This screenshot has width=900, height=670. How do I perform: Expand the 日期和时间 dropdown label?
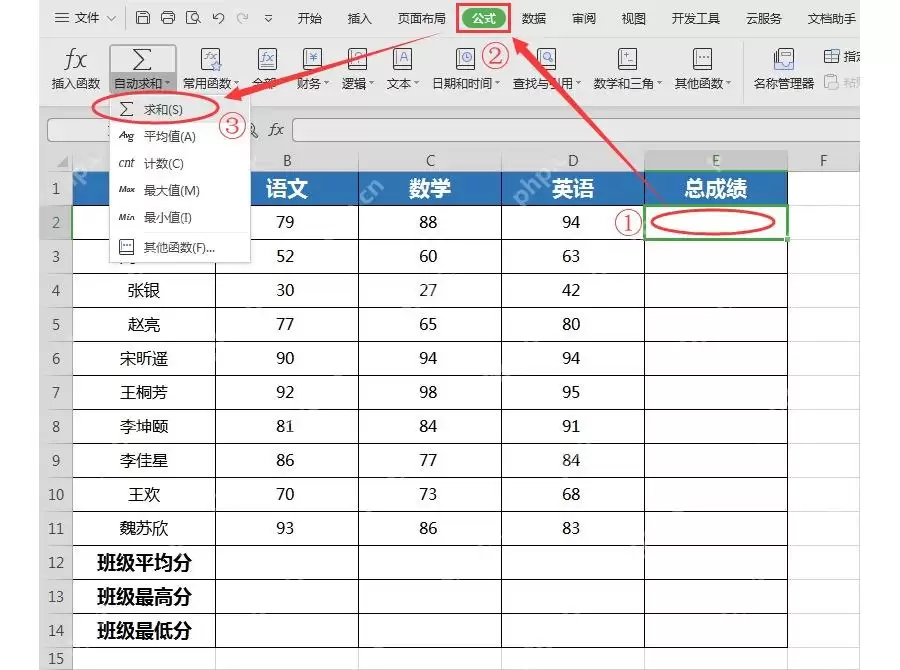[x=465, y=83]
